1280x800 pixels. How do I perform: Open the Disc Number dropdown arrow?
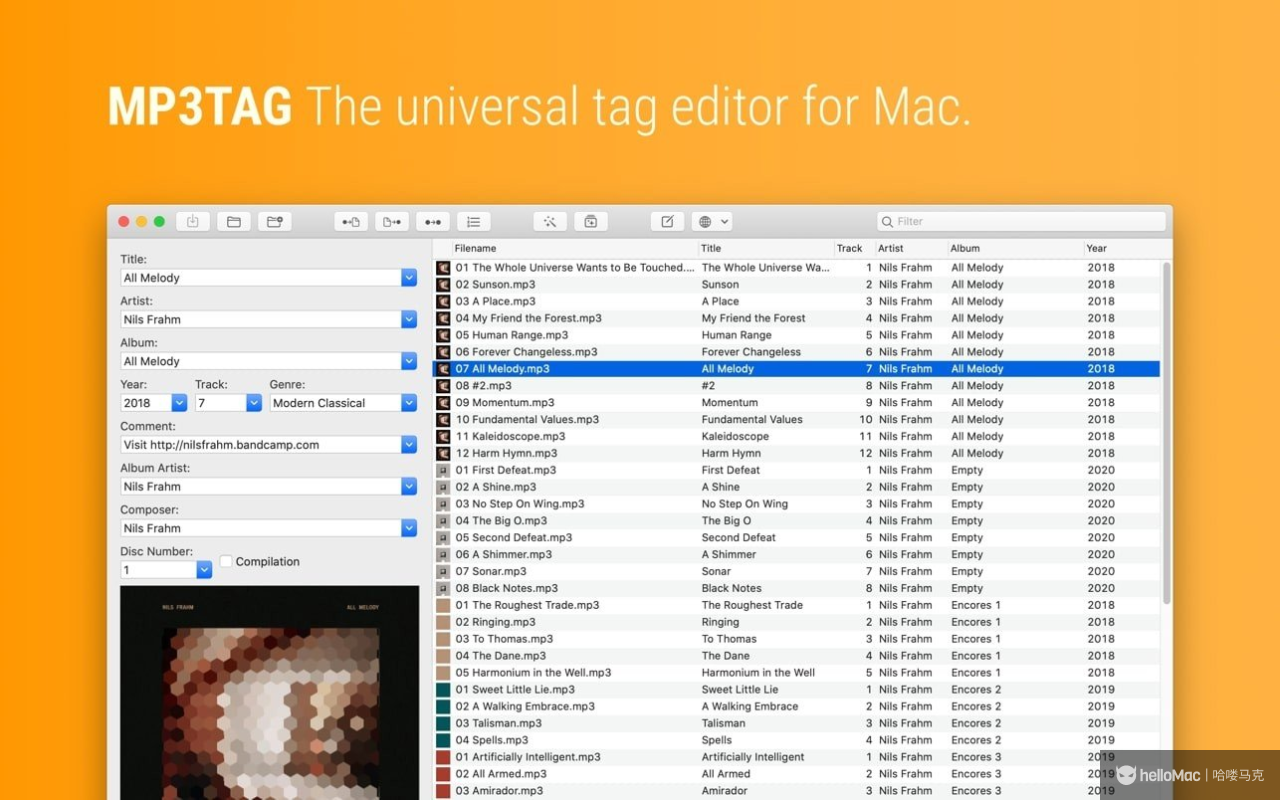pyautogui.click(x=204, y=570)
